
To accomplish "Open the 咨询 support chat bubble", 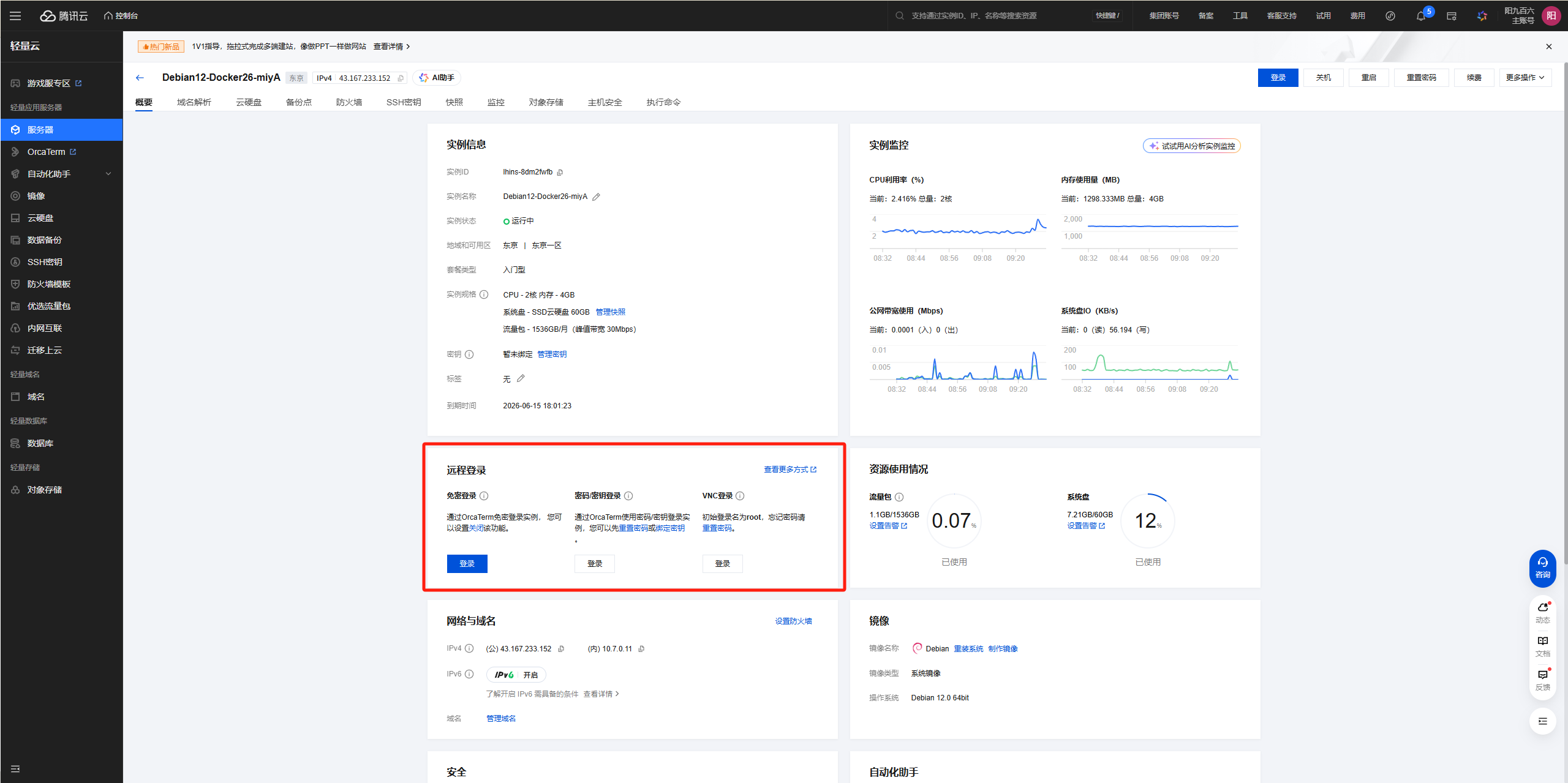I will click(1542, 568).
